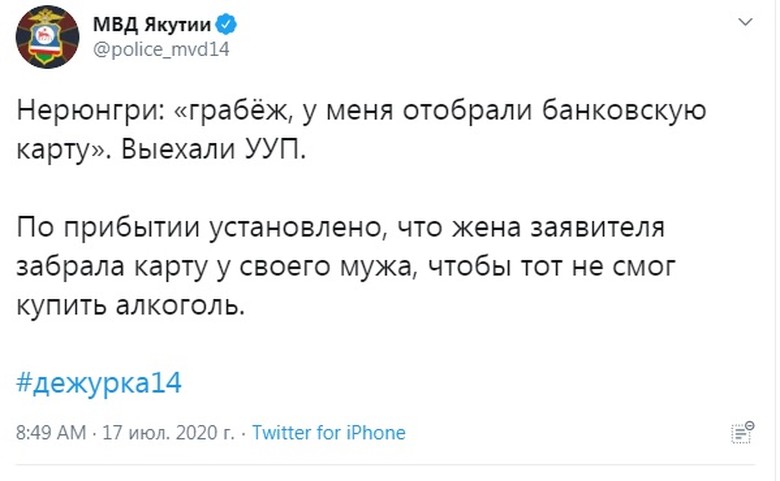
Task: Expand the tweet options chevron menu
Action: pos(746,21)
